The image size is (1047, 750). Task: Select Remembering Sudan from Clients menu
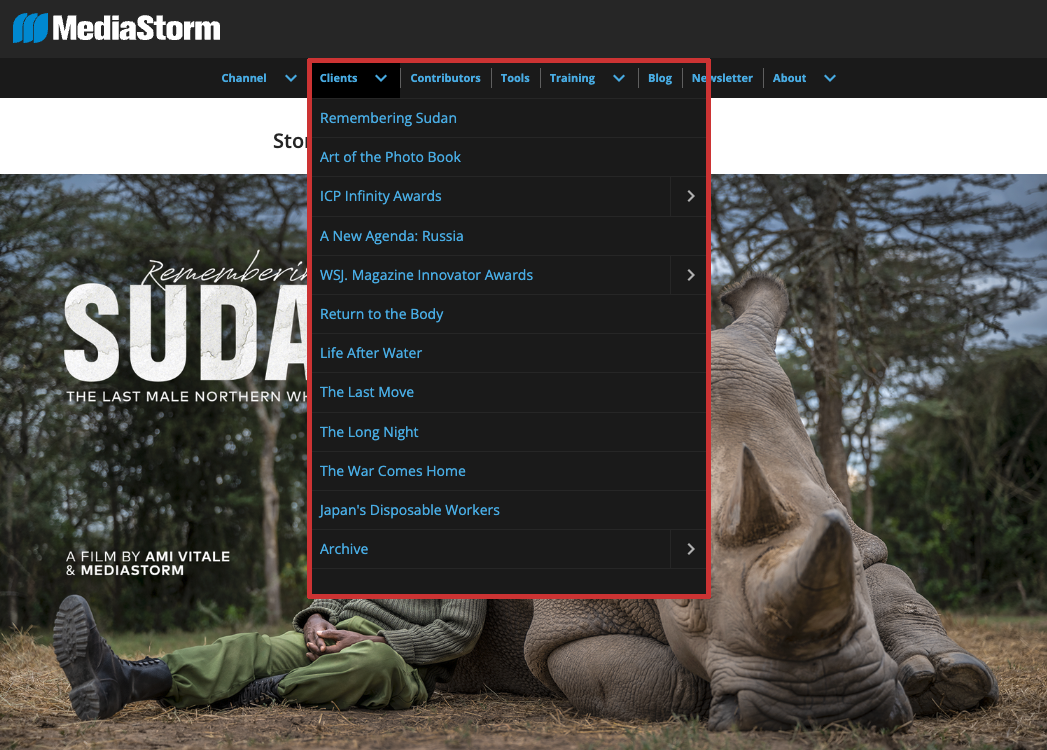(x=388, y=118)
